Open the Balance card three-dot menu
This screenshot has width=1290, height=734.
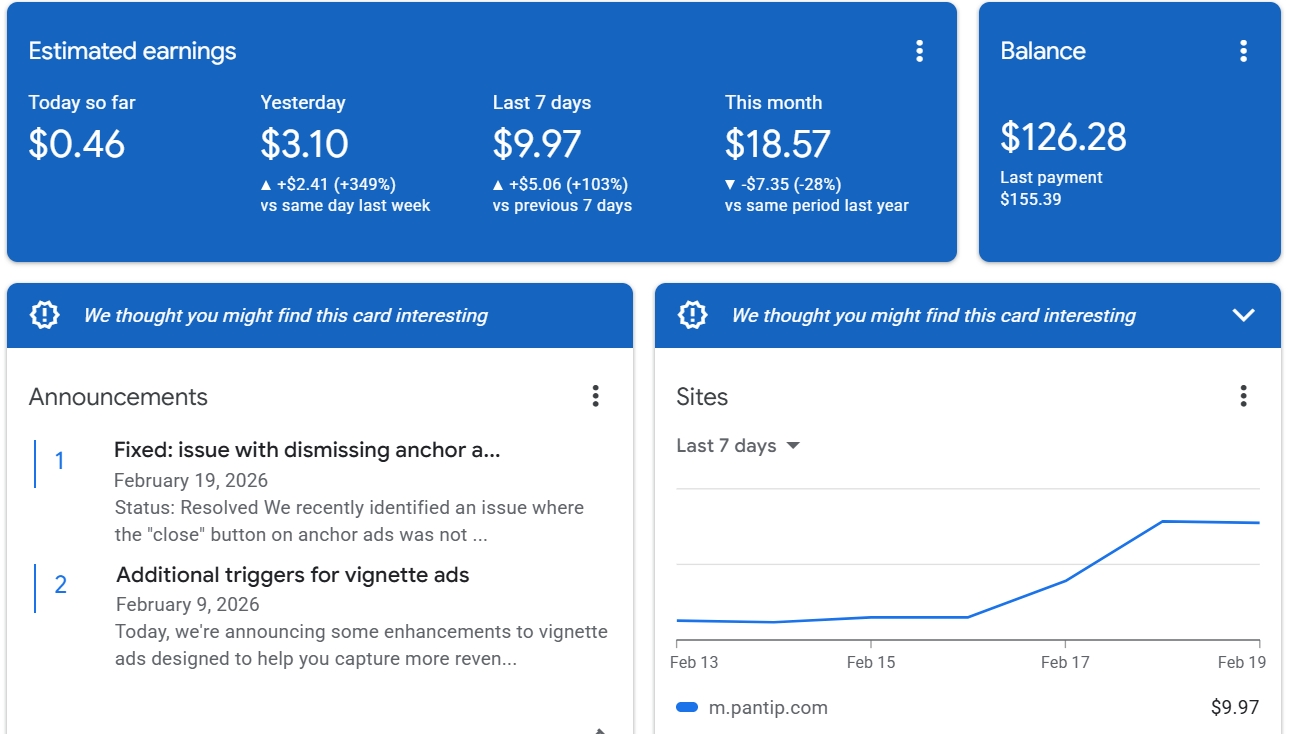pyautogui.click(x=1243, y=51)
